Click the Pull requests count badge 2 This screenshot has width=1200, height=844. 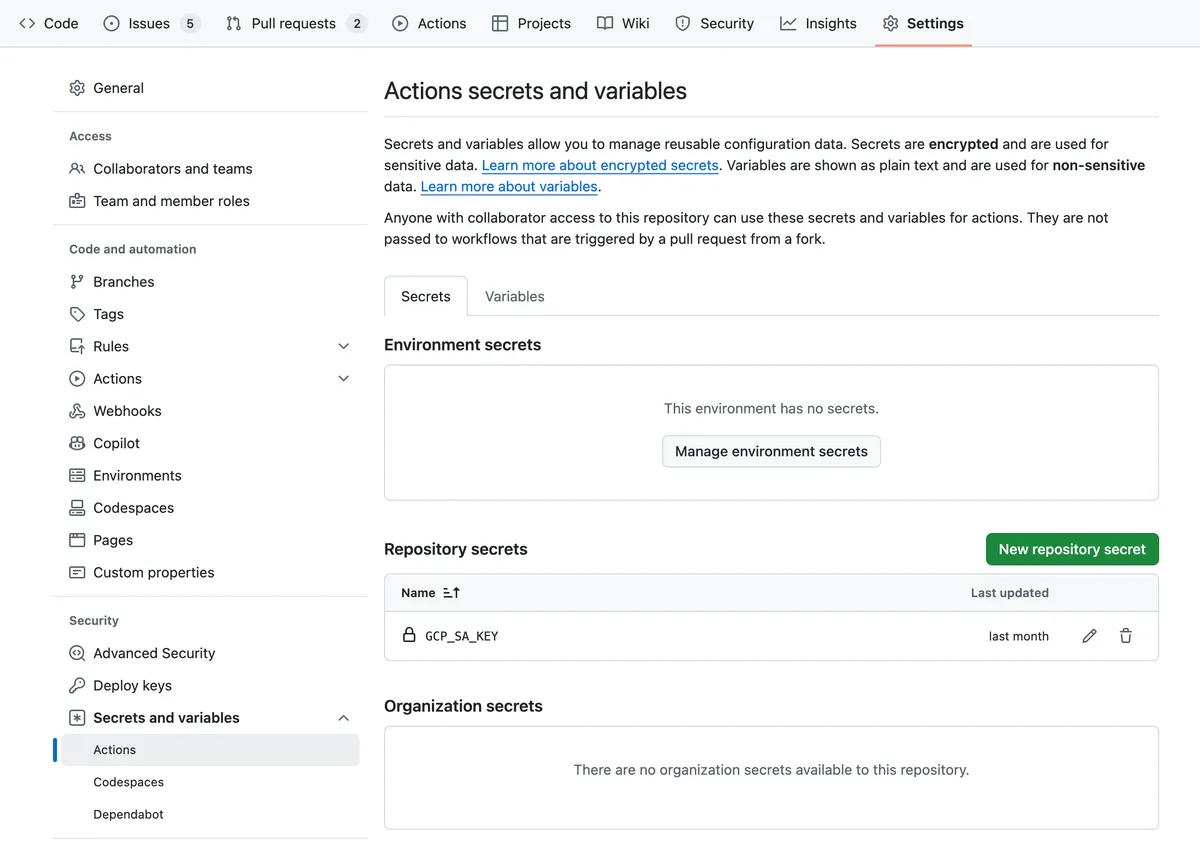pos(357,23)
